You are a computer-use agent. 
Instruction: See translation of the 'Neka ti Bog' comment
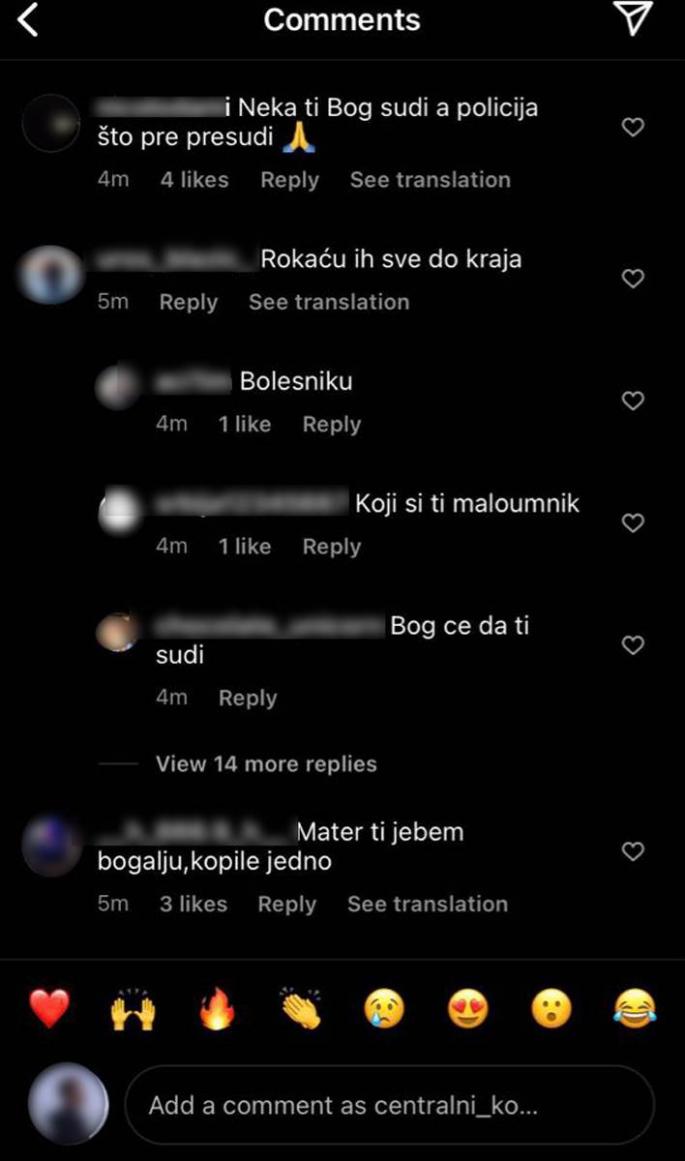(x=430, y=179)
